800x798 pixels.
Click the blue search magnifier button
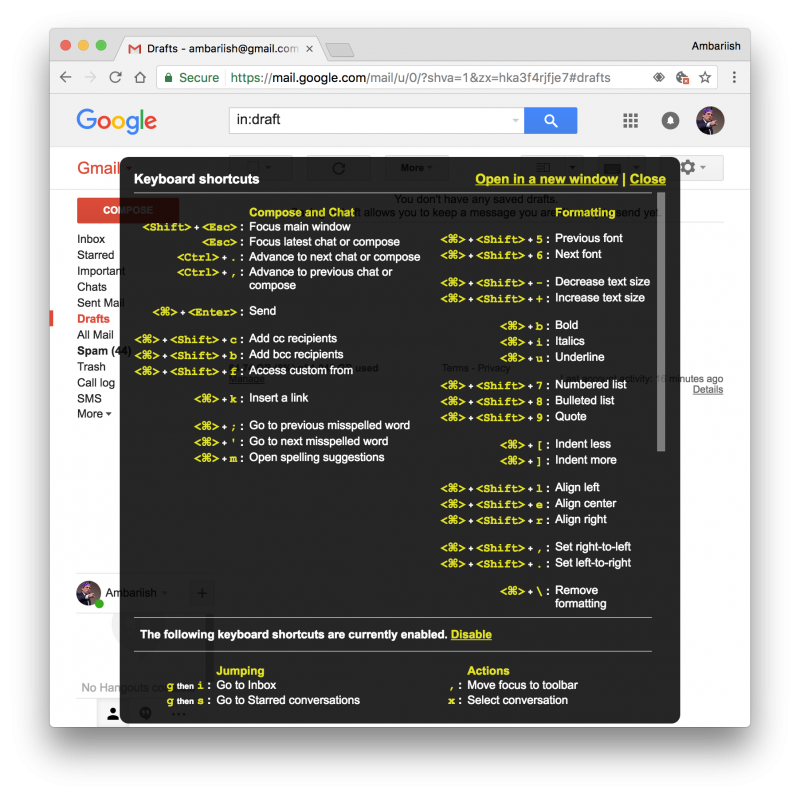pyautogui.click(x=551, y=120)
